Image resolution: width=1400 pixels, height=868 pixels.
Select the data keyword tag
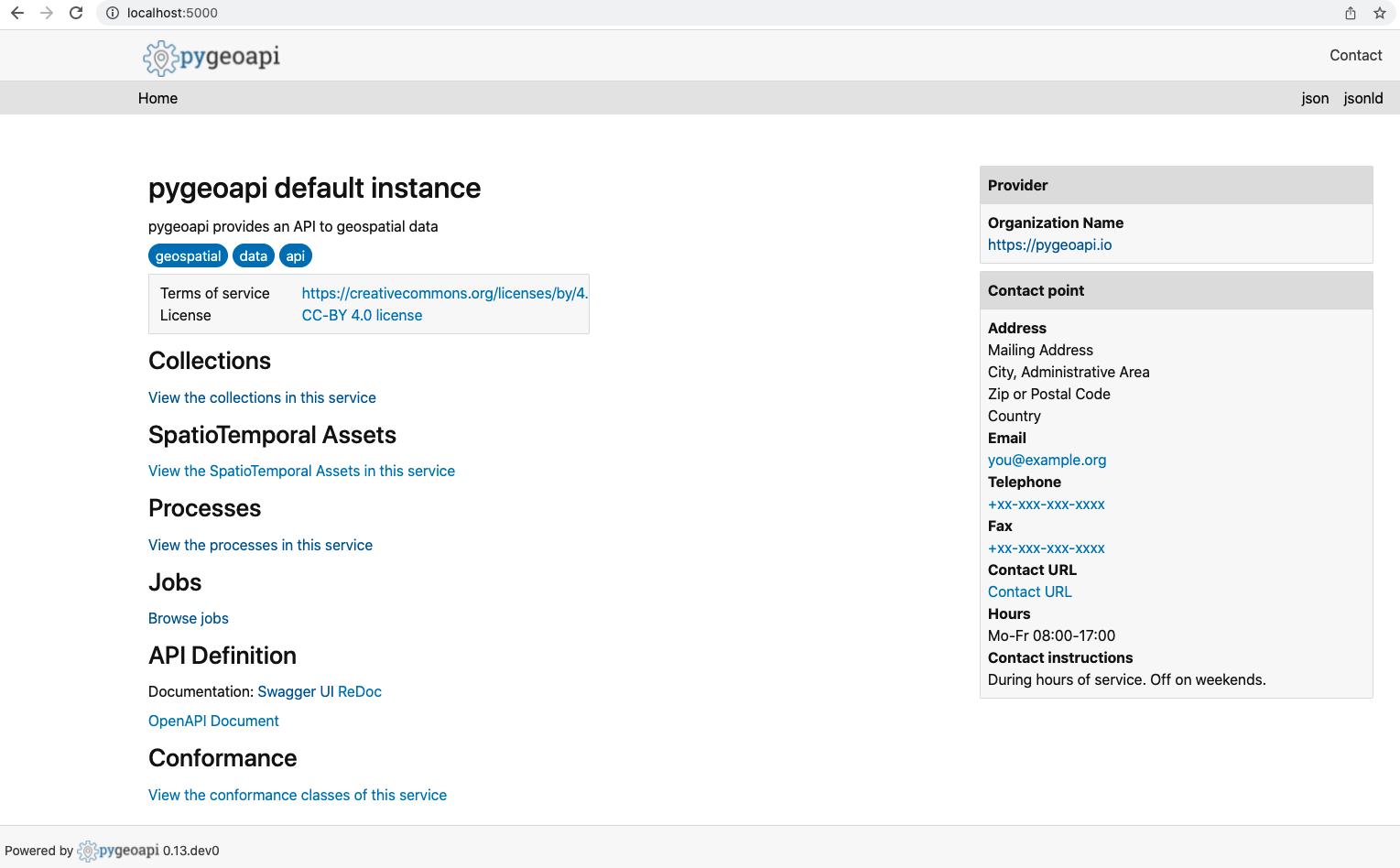coord(254,256)
